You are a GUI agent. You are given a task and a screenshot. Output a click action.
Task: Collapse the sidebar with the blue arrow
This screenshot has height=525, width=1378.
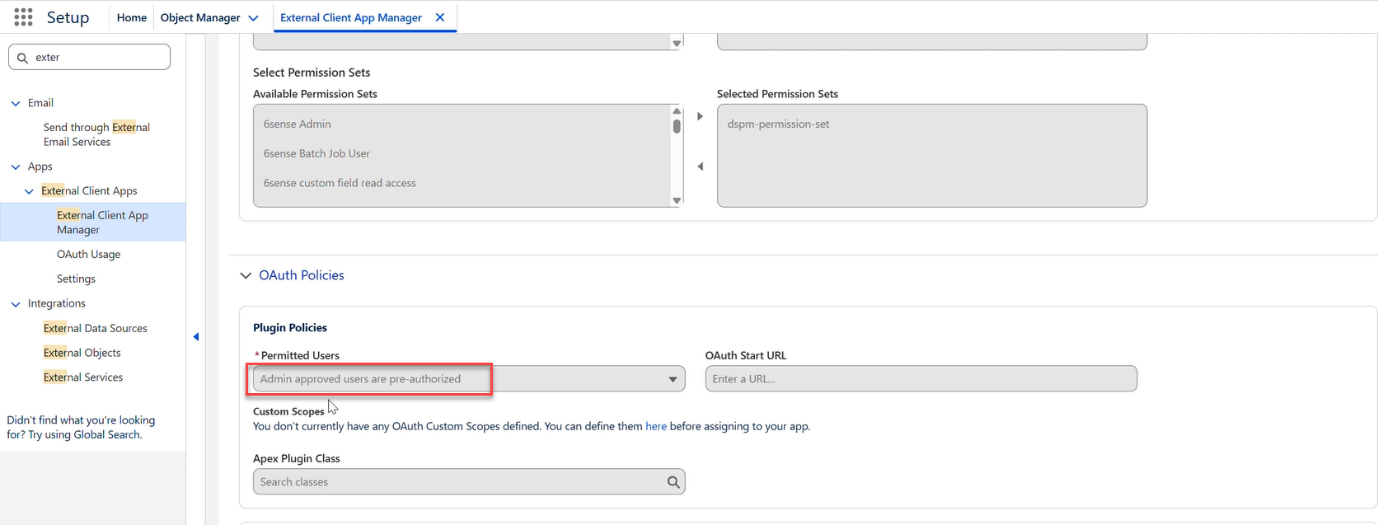[196, 337]
